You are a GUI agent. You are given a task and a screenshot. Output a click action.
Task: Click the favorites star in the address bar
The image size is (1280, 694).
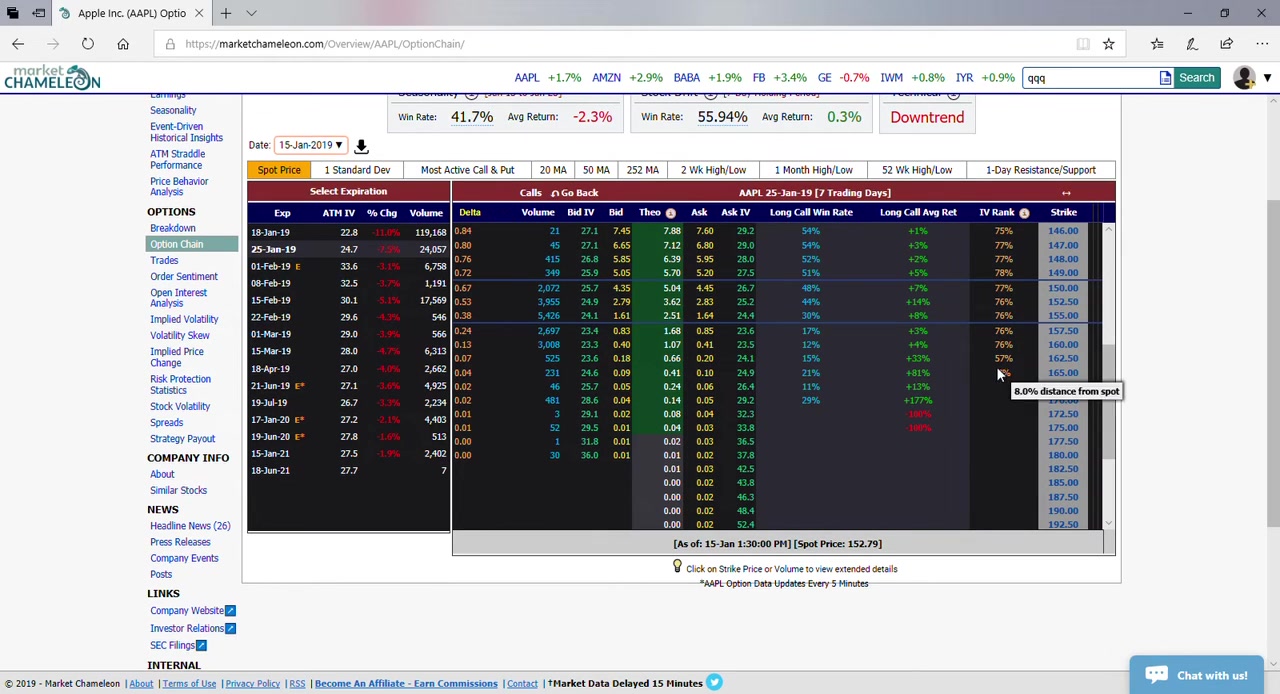[1108, 44]
